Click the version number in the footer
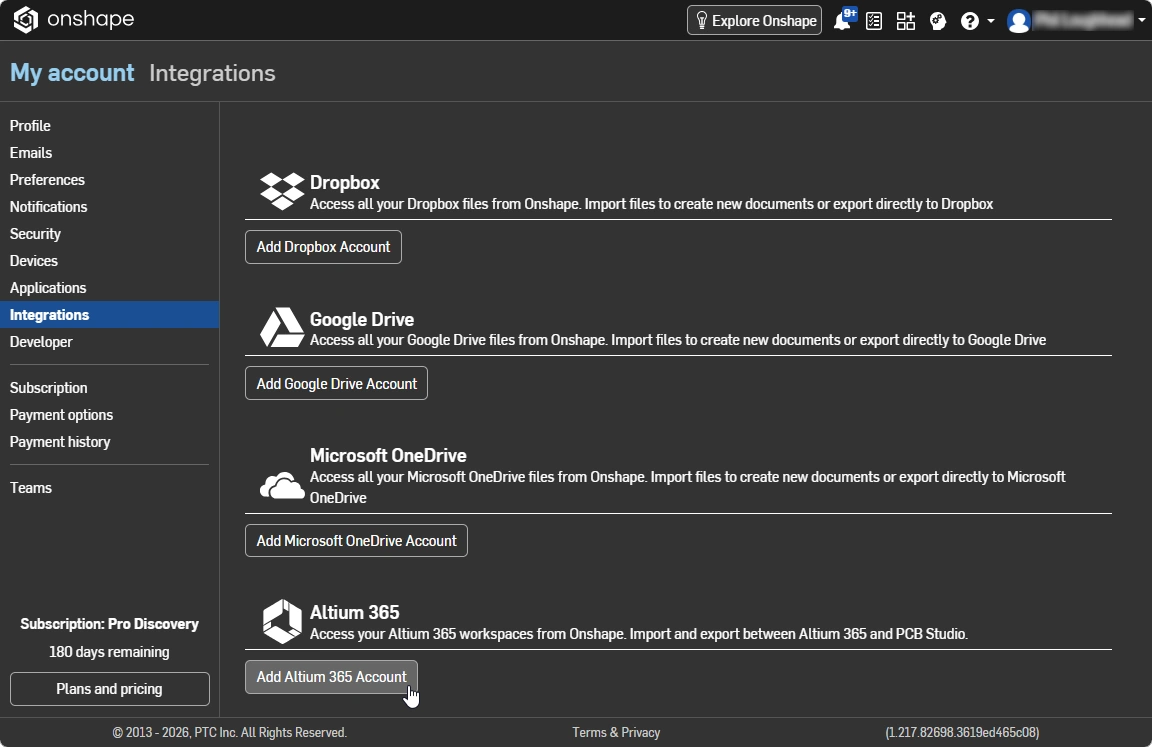 tap(962, 732)
